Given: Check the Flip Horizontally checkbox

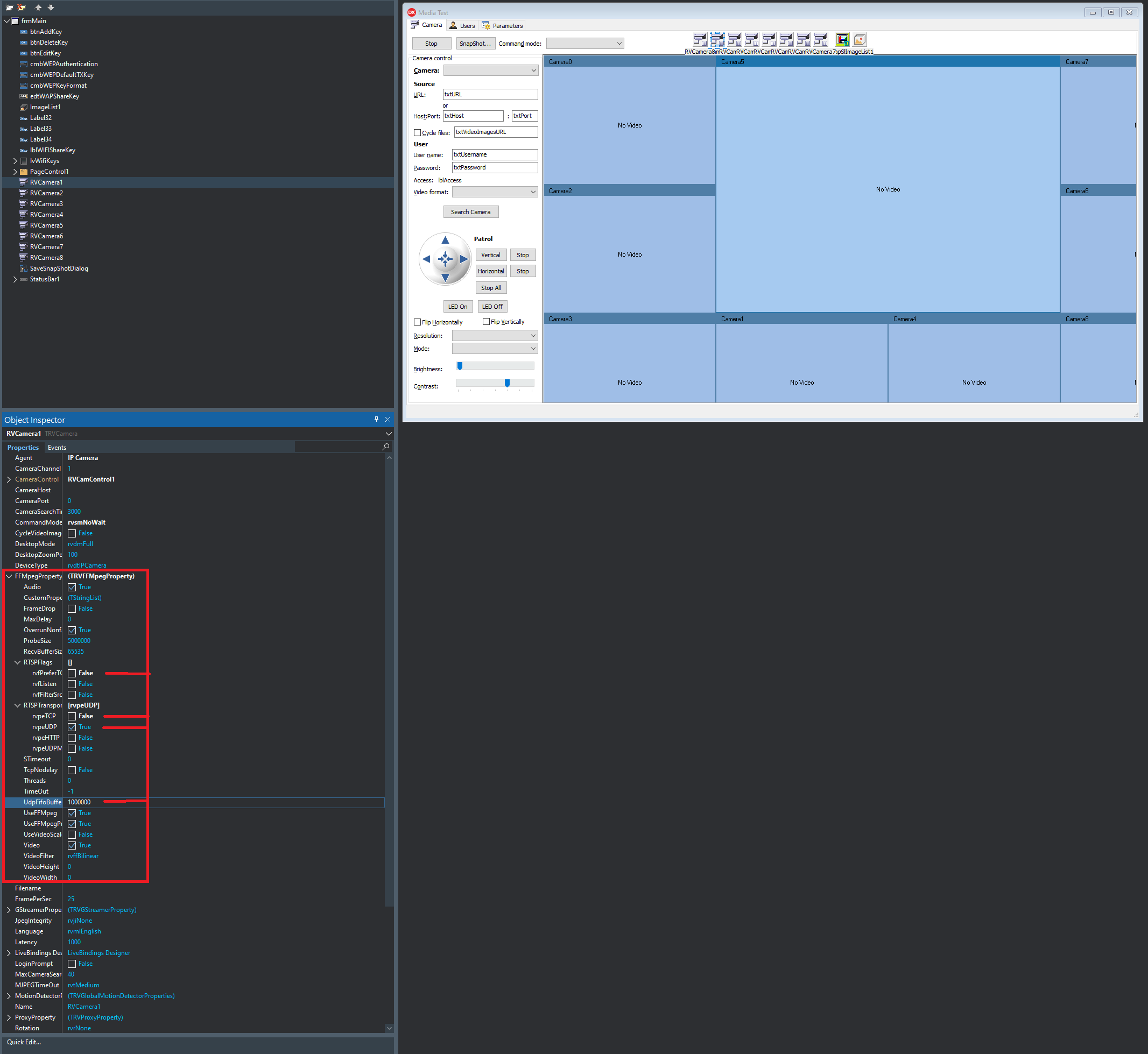Looking at the screenshot, I should tap(417, 322).
